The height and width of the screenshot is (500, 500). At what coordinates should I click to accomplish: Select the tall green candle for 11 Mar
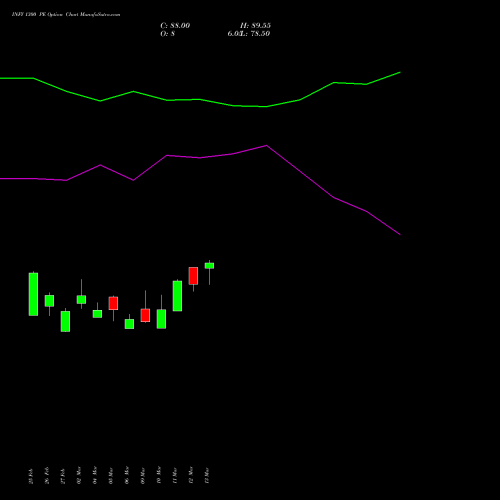[177, 296]
